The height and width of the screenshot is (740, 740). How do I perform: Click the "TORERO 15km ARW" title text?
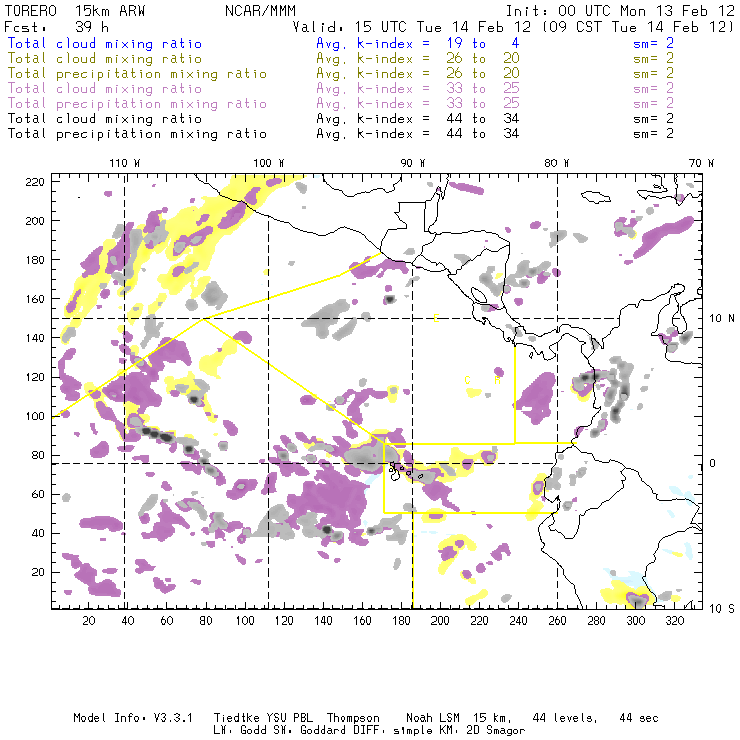[x=75, y=11]
